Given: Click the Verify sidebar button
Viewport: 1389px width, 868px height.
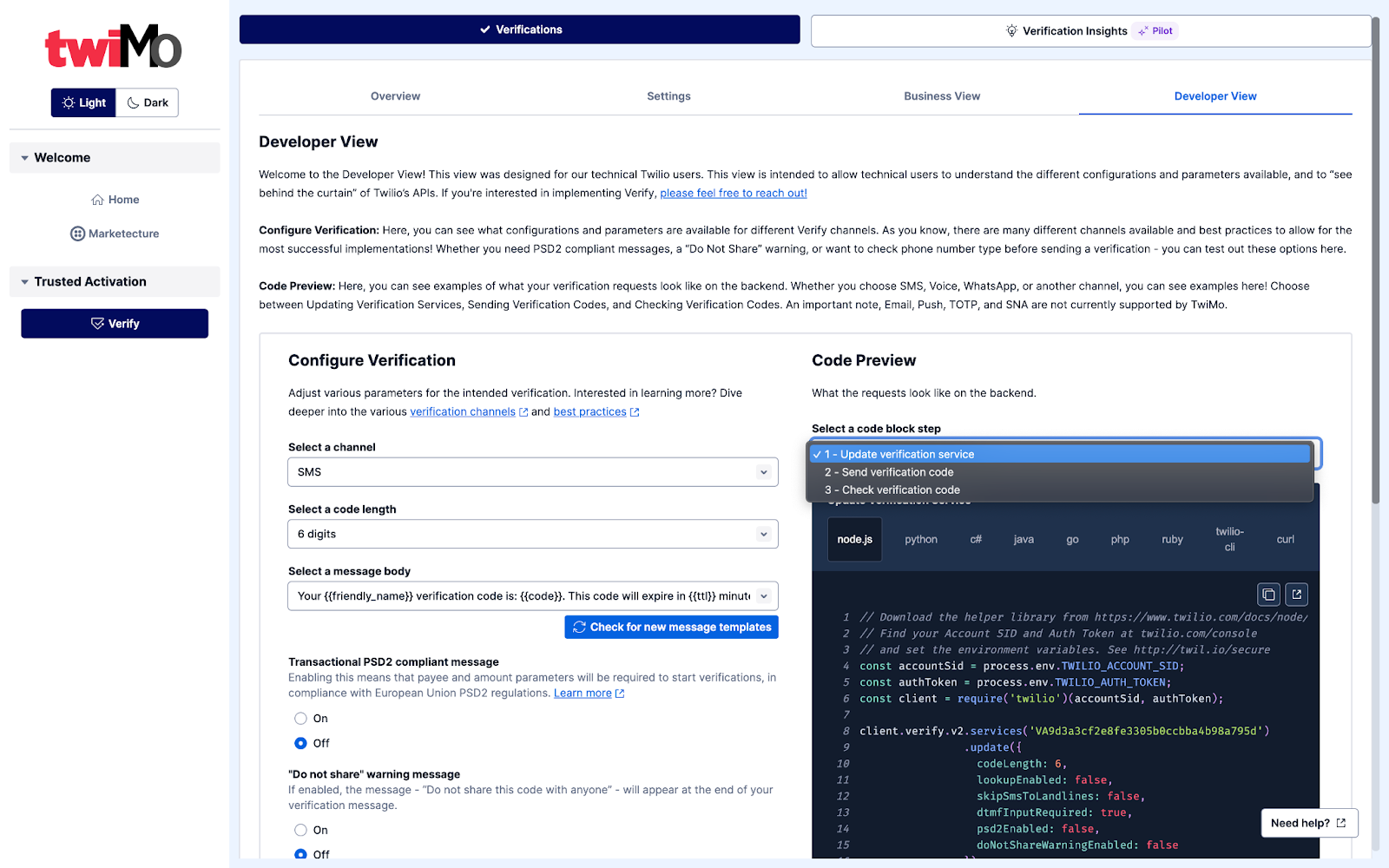Looking at the screenshot, I should [115, 324].
